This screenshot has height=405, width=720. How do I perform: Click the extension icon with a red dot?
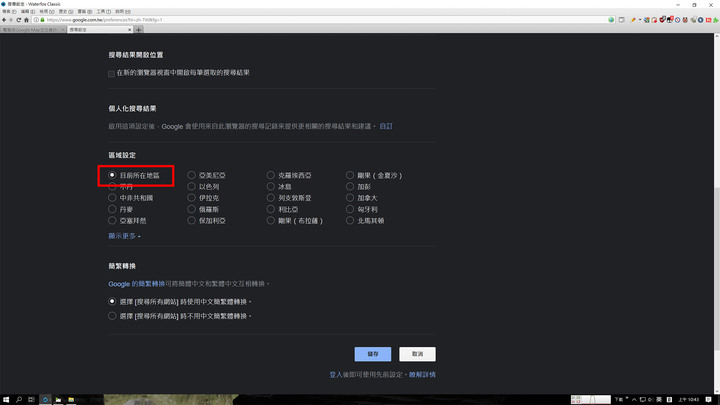click(654, 20)
